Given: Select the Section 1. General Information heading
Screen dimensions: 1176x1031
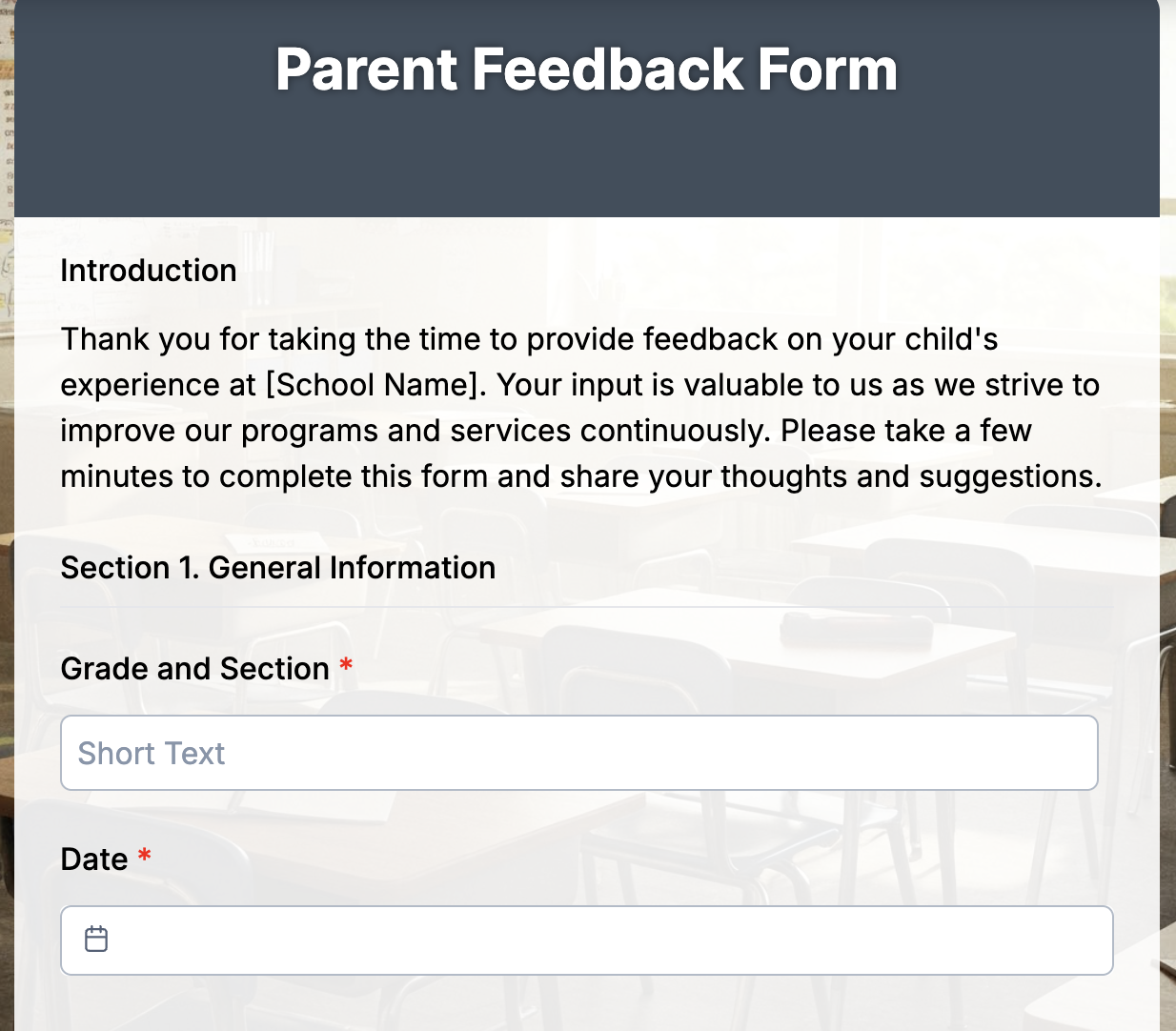Looking at the screenshot, I should [277, 568].
